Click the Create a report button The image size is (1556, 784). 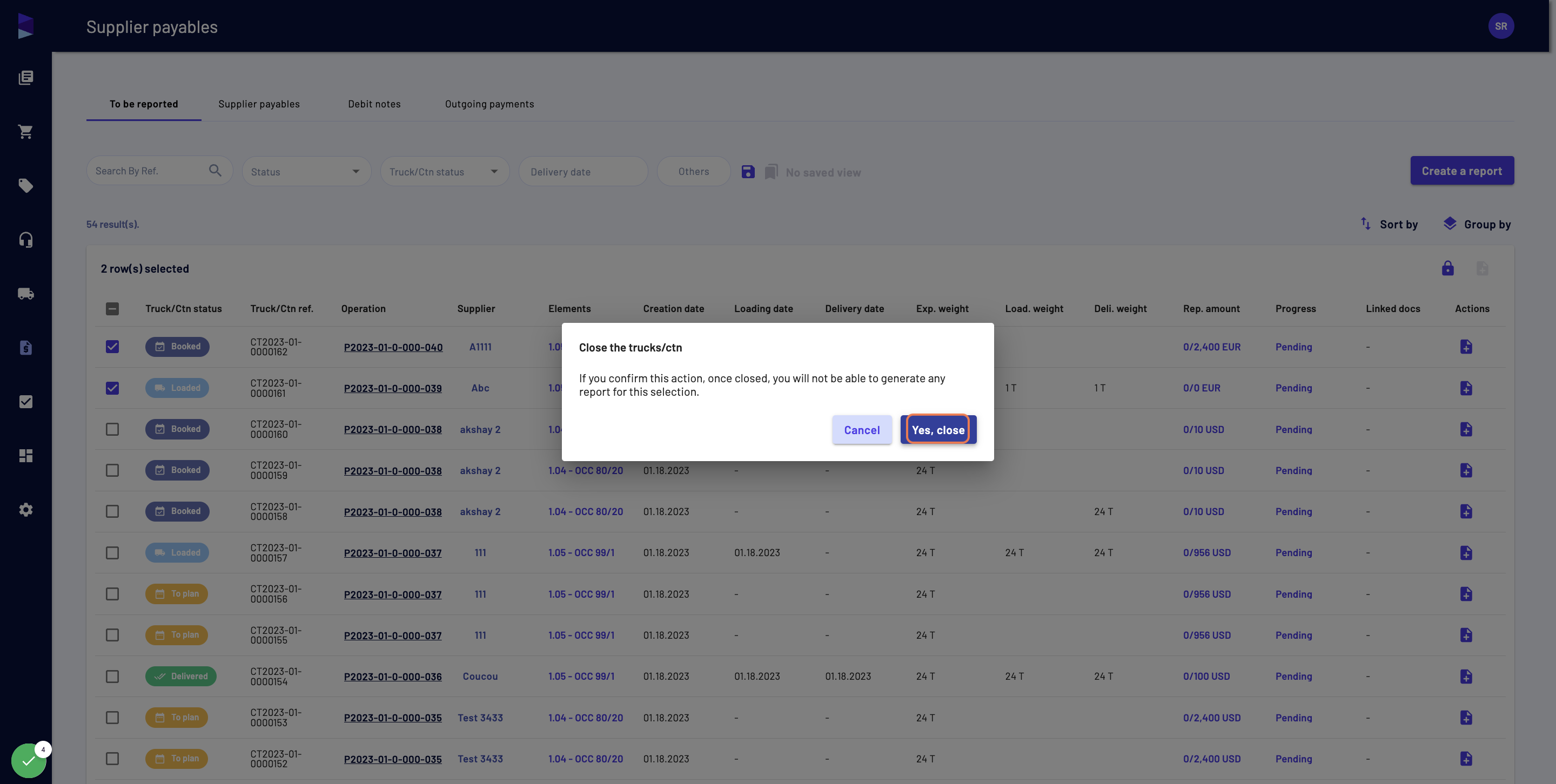[1462, 171]
